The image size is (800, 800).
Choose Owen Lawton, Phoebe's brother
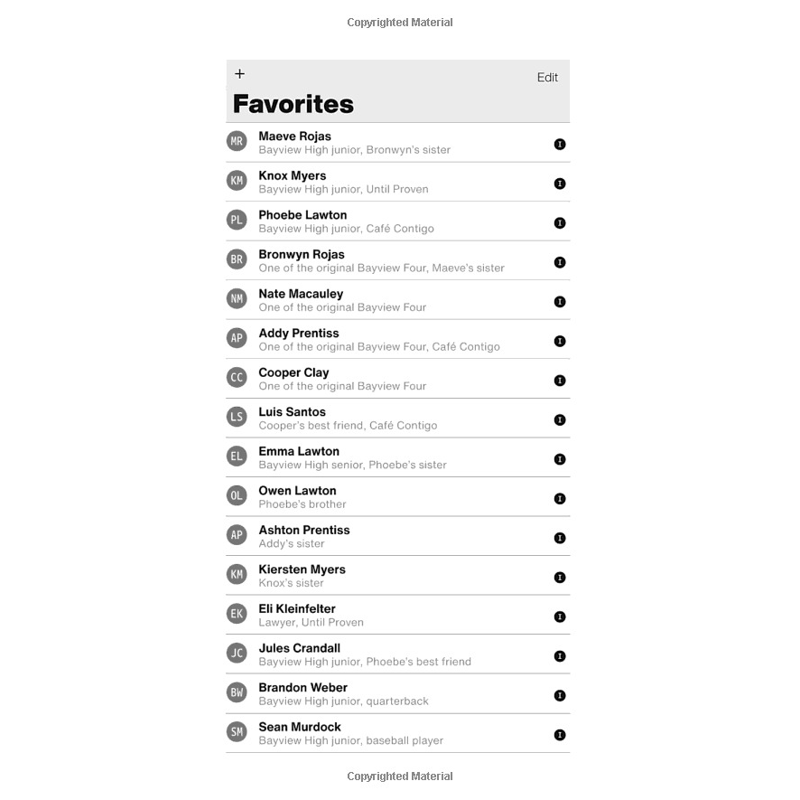(x=398, y=497)
